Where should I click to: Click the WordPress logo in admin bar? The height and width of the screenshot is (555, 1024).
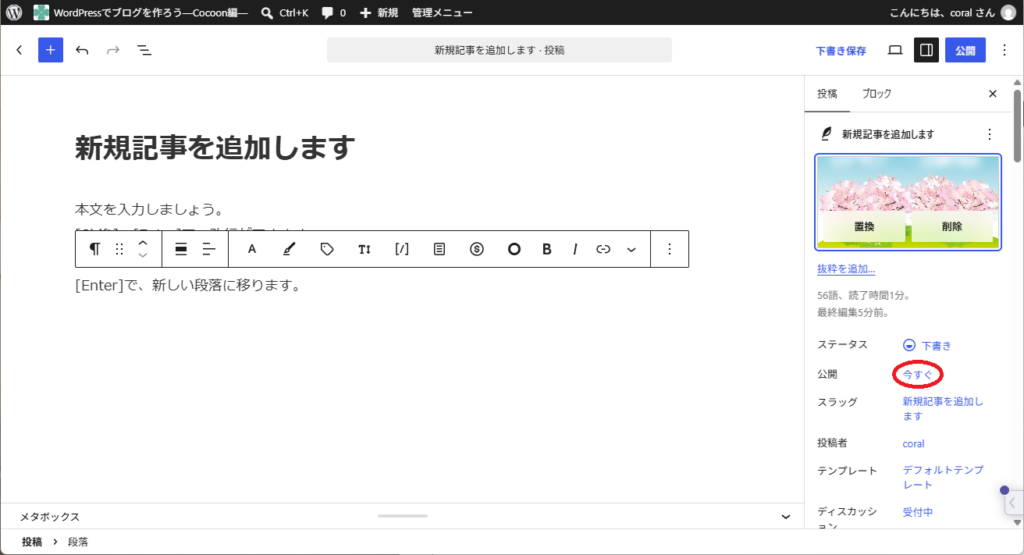[14, 12]
